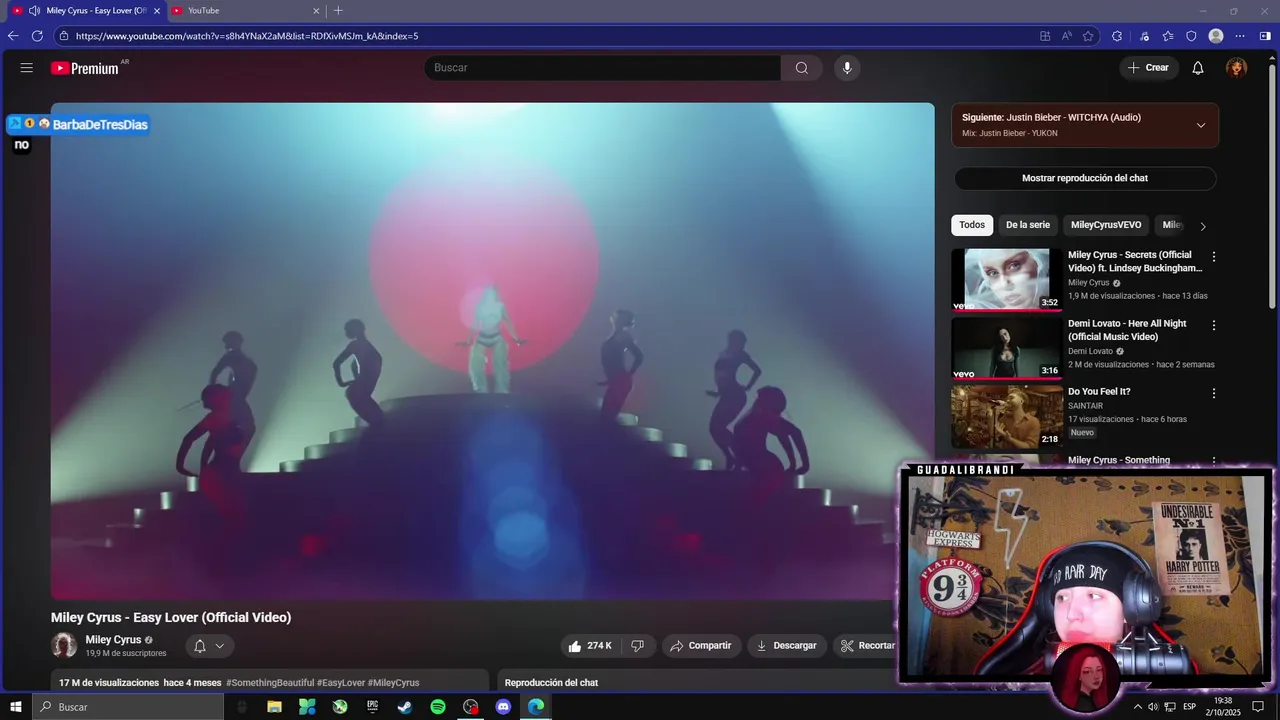Image resolution: width=1280 pixels, height=720 pixels.
Task: Open a new browser tab
Action: pos(338,10)
